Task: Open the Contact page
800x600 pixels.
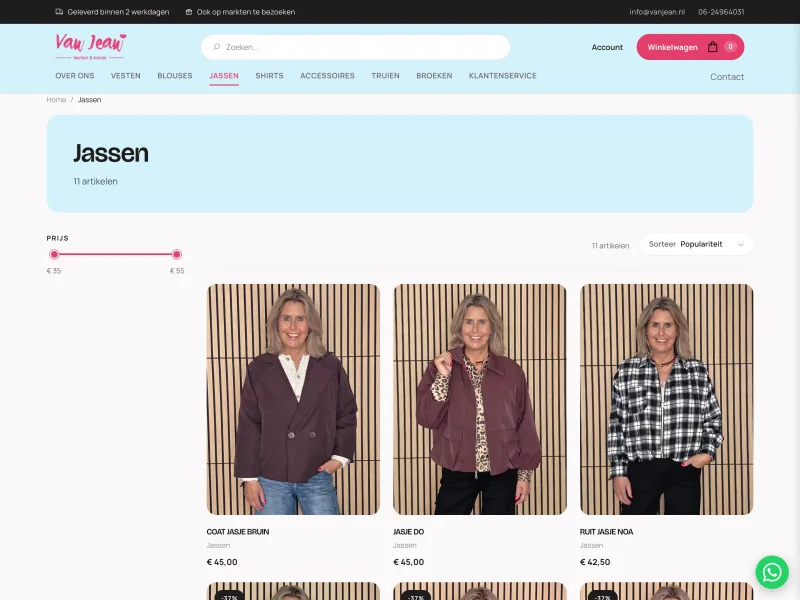Action: coord(727,77)
